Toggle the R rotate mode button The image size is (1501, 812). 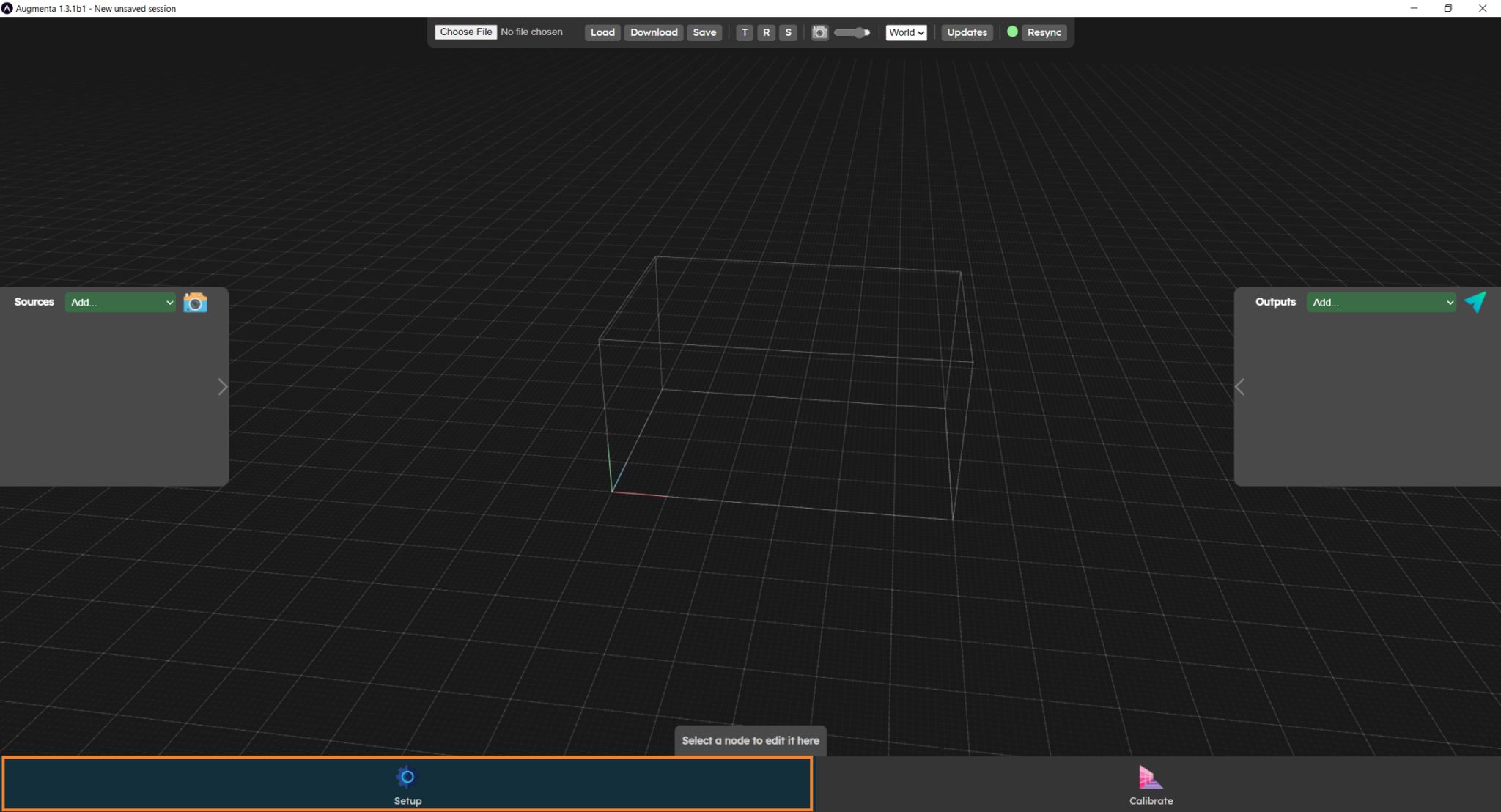click(x=766, y=32)
